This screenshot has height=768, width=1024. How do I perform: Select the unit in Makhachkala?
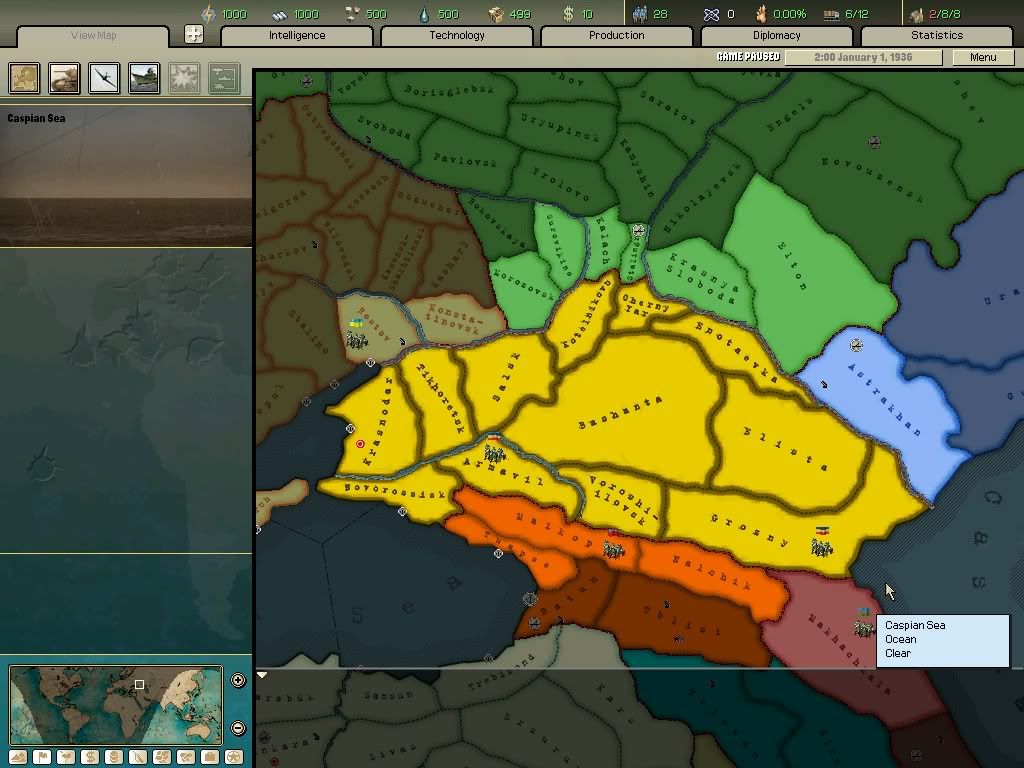pyautogui.click(x=864, y=623)
